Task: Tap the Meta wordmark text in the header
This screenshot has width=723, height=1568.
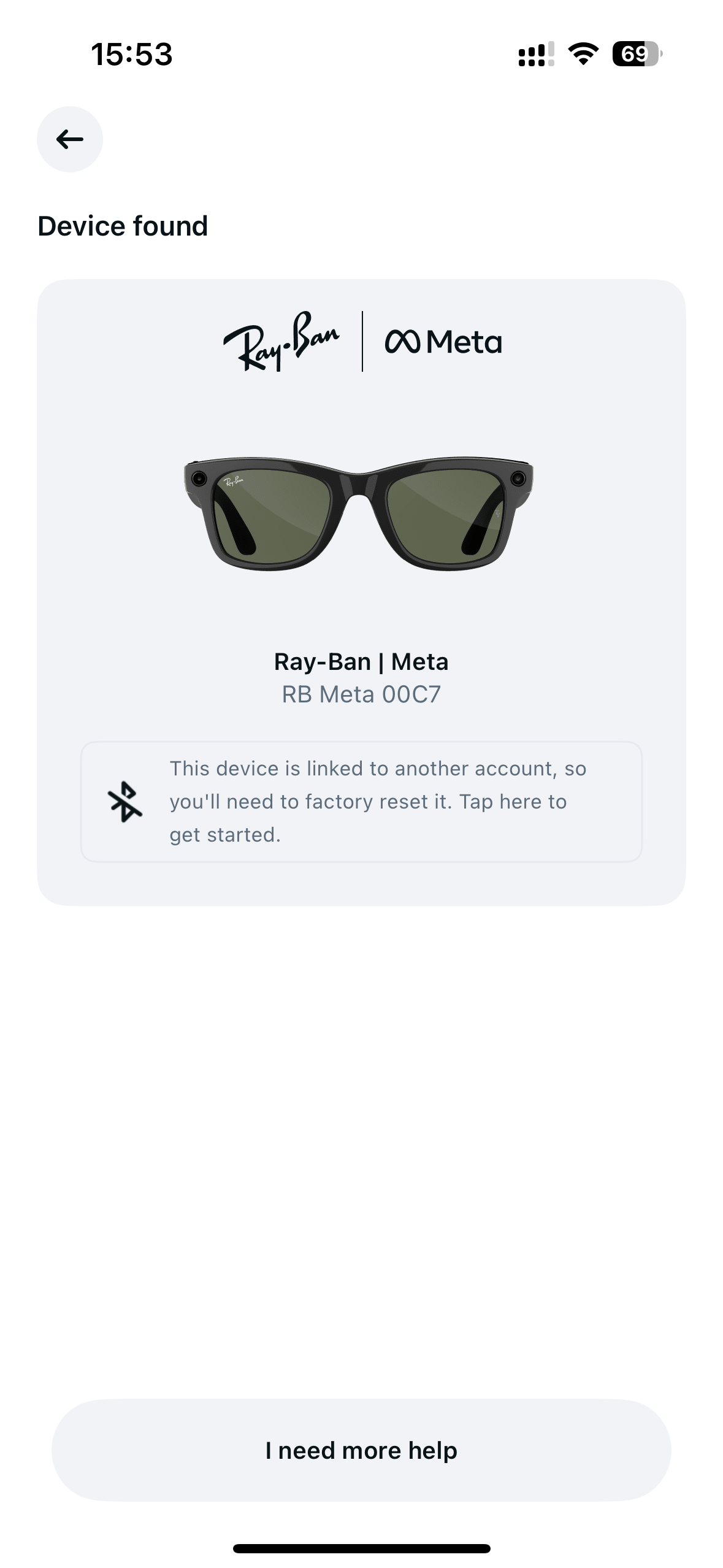Action: (x=464, y=342)
